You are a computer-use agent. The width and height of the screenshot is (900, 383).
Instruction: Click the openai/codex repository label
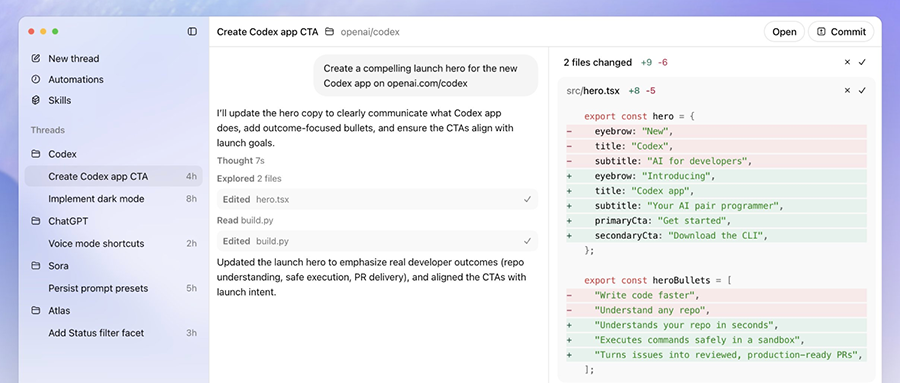point(370,32)
